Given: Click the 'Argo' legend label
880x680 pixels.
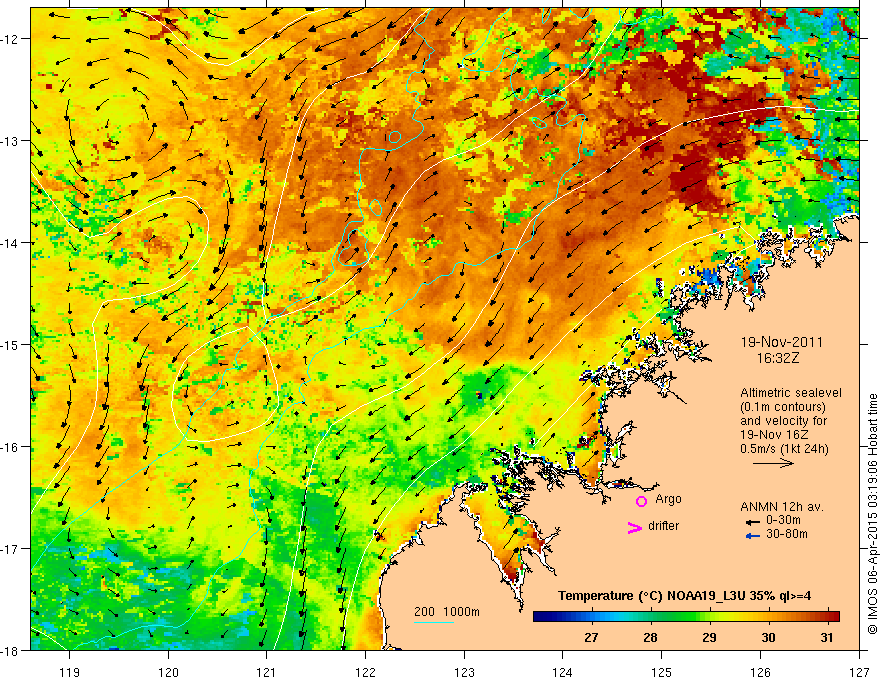Looking at the screenshot, I should 668,499.
